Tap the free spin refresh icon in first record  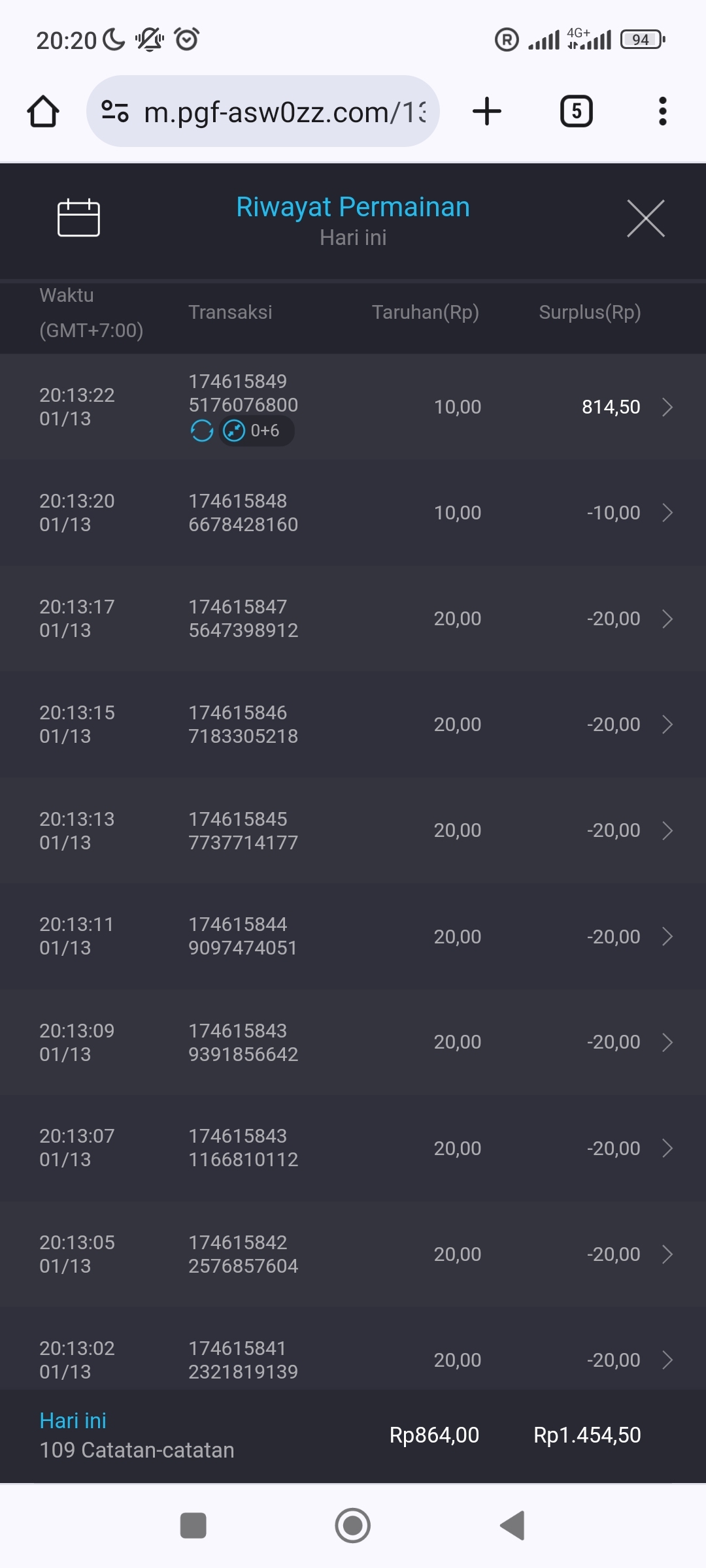pyautogui.click(x=202, y=431)
